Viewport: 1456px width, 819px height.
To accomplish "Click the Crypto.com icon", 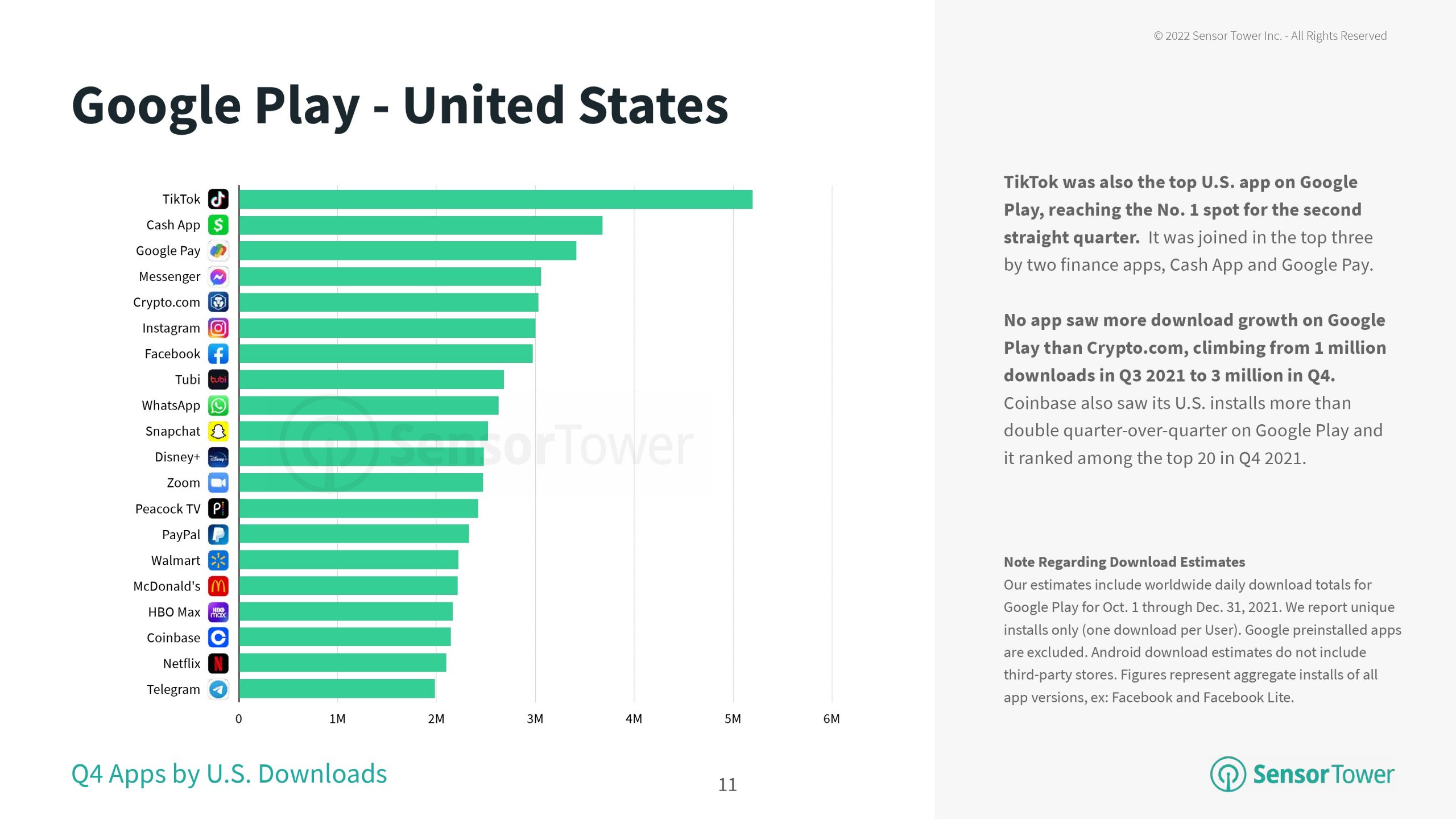I will click(x=218, y=302).
